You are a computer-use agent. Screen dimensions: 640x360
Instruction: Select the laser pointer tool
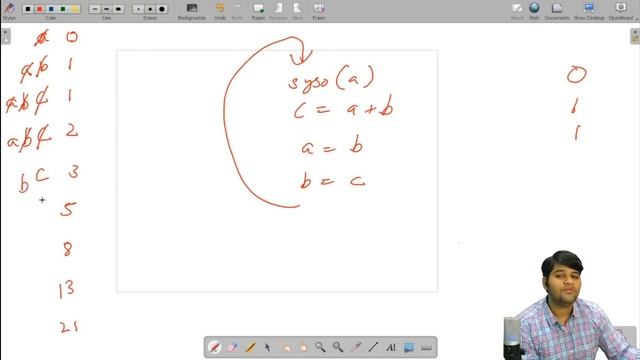click(x=356, y=347)
